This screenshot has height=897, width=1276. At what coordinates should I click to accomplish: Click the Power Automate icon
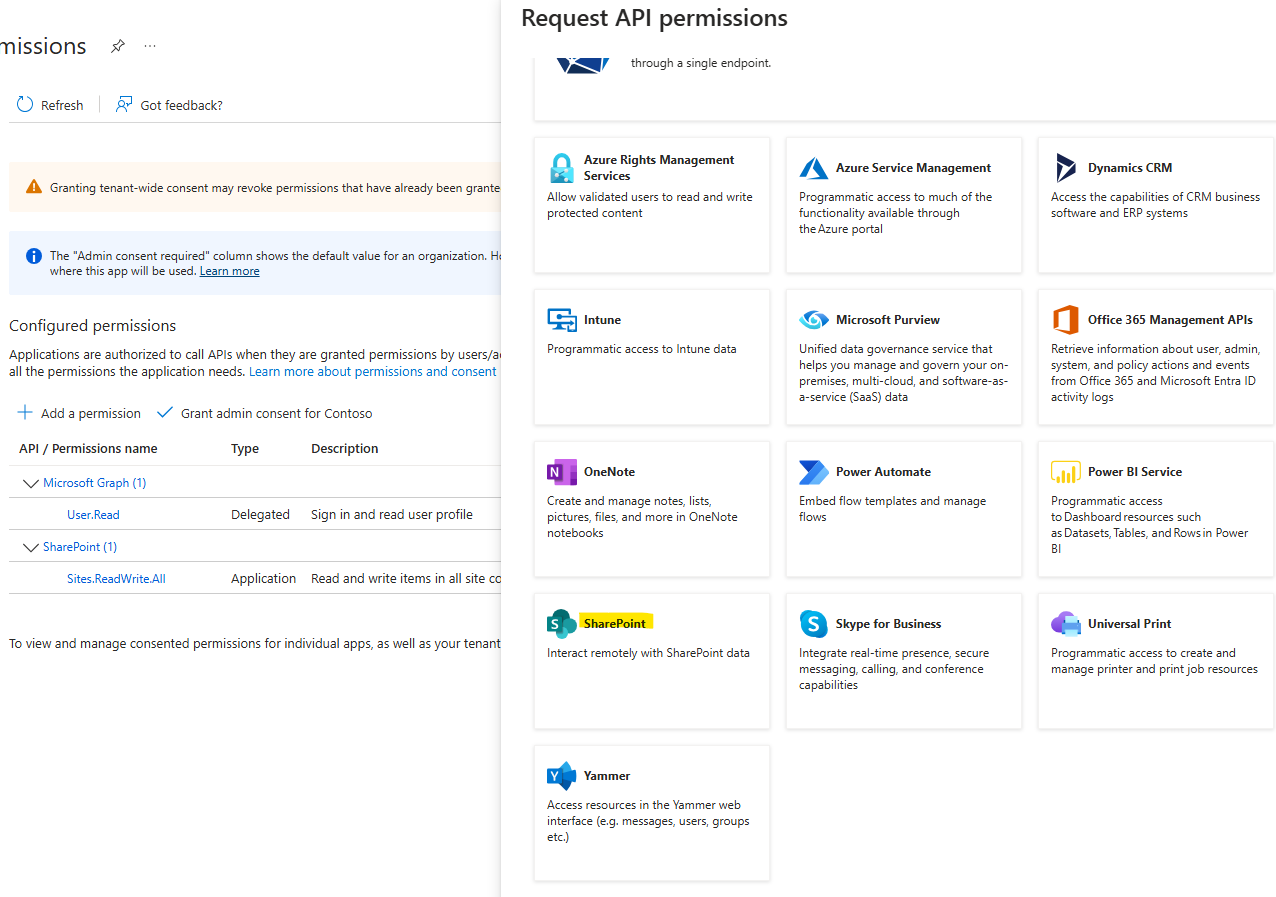[814, 472]
